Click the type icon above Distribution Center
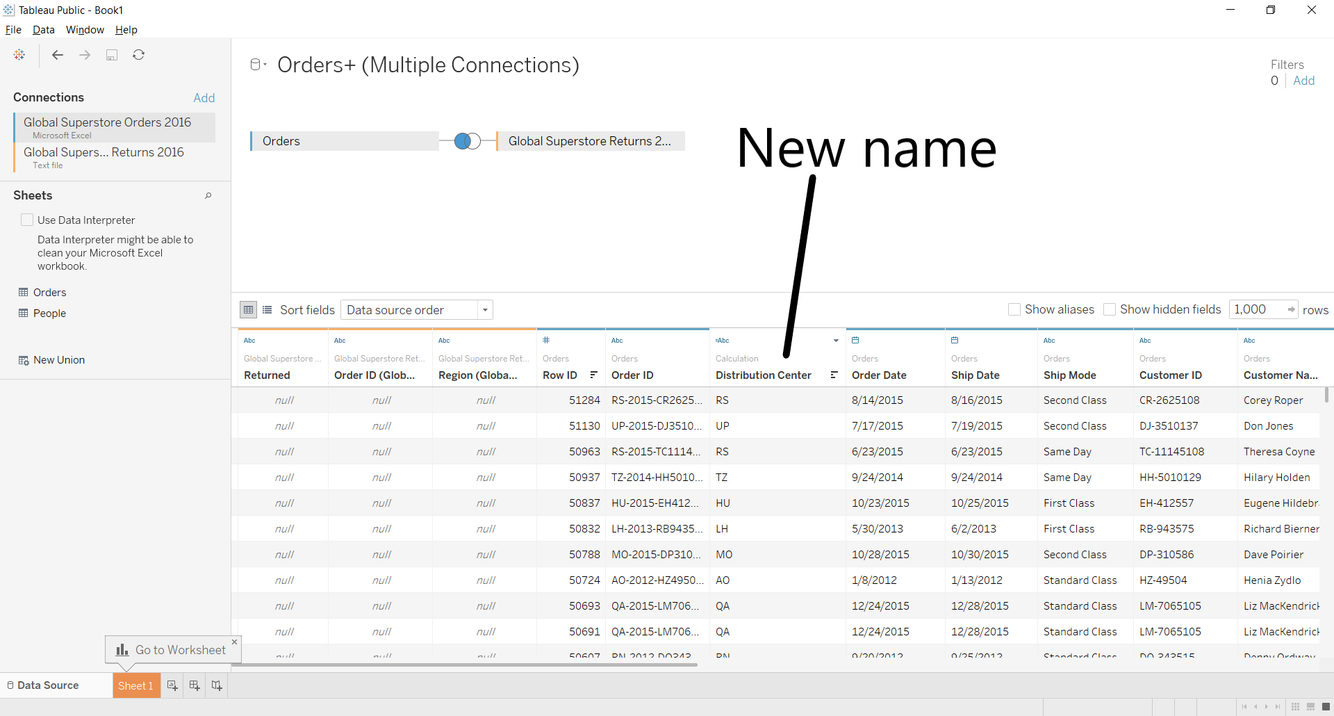1334x716 pixels. click(x=722, y=340)
